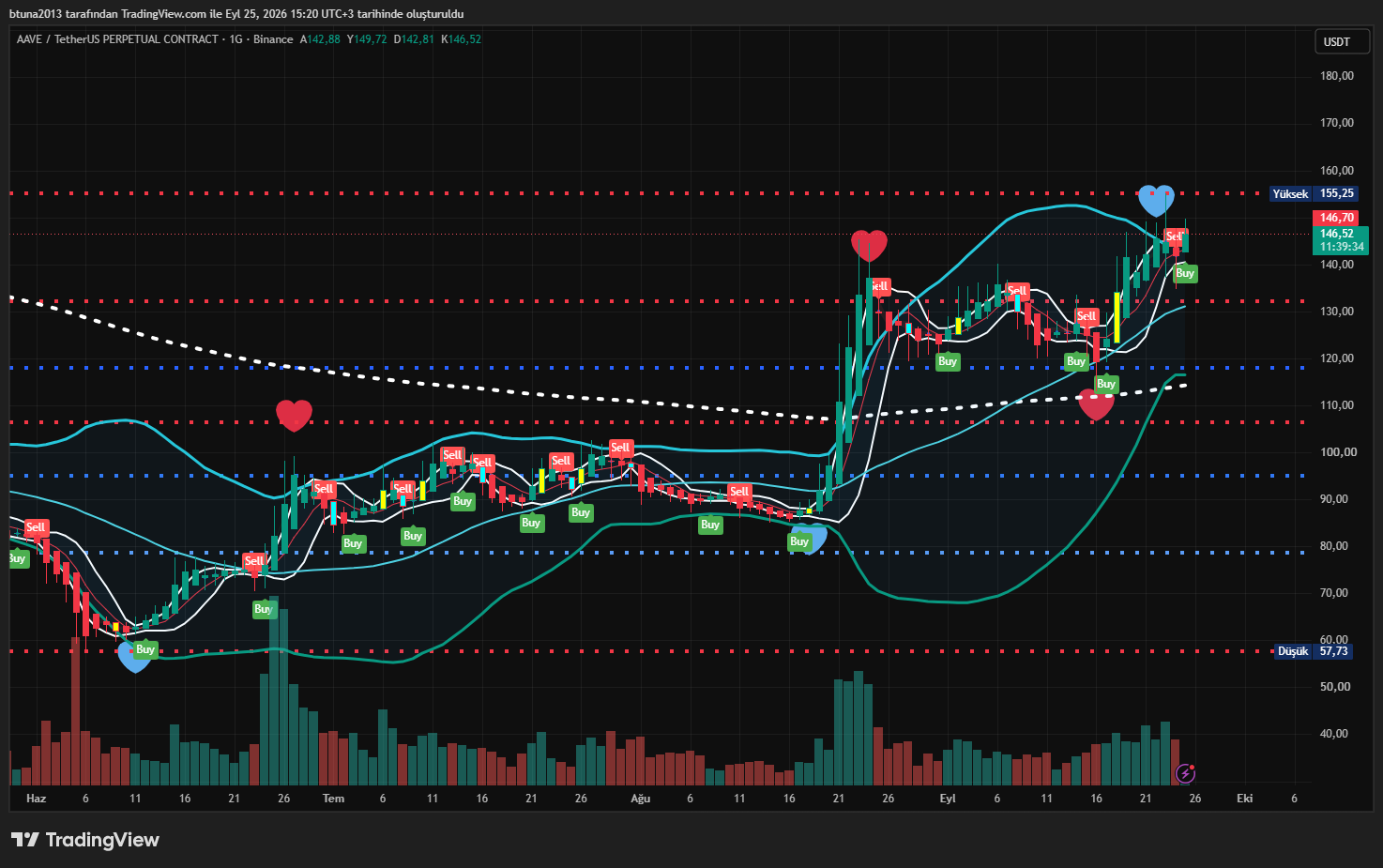This screenshot has width=1383, height=868.
Task: Click the 40,00 price axis label
Action: (x=1334, y=734)
